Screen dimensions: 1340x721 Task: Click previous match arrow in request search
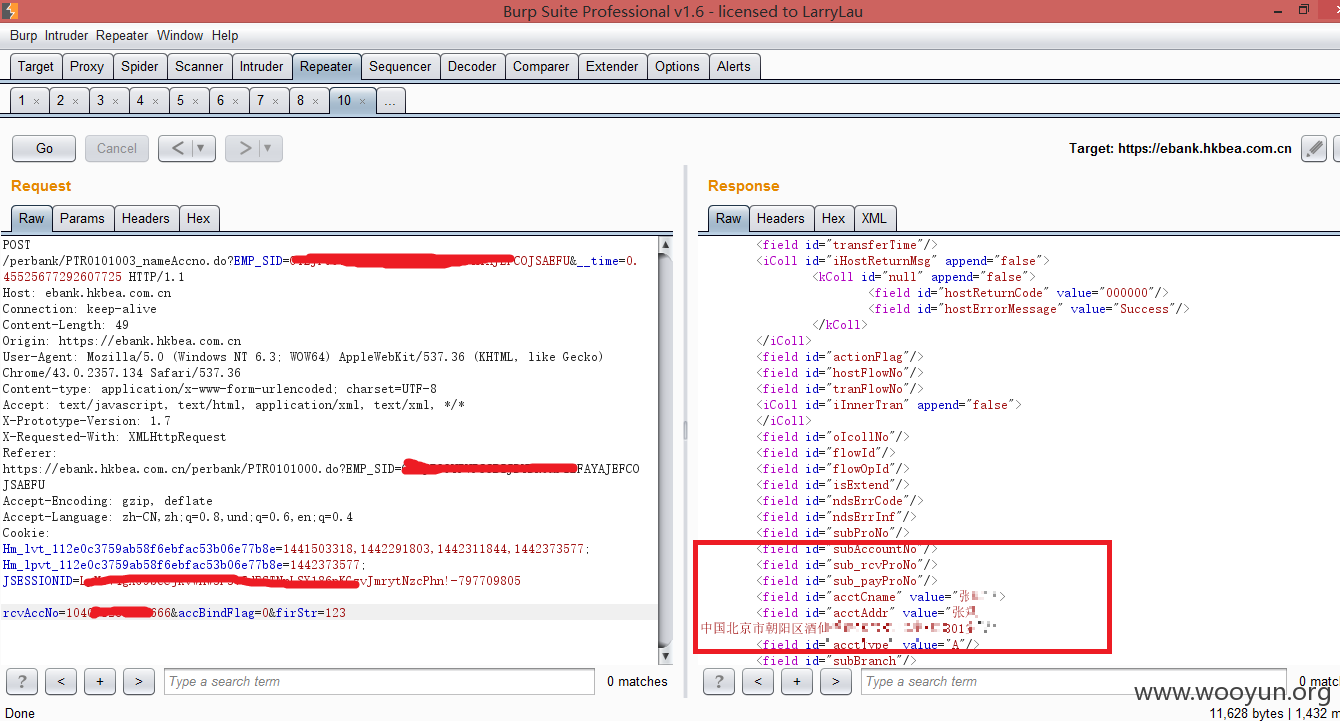61,681
